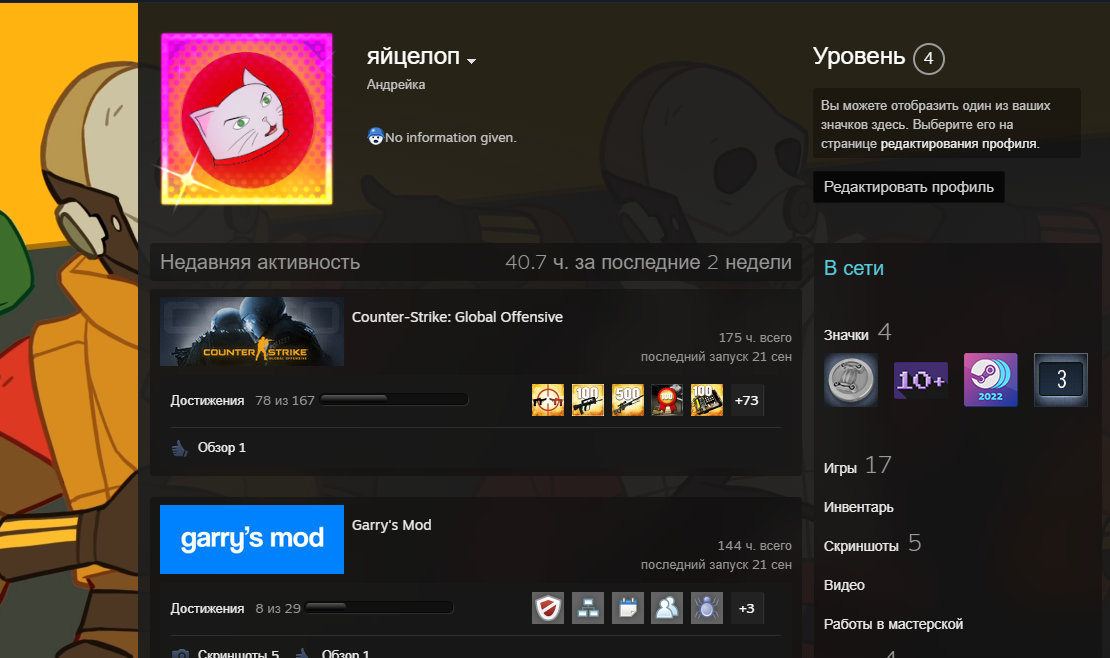The image size is (1110, 658).
Task: Show CS:GO +73 more achievements
Action: (747, 400)
